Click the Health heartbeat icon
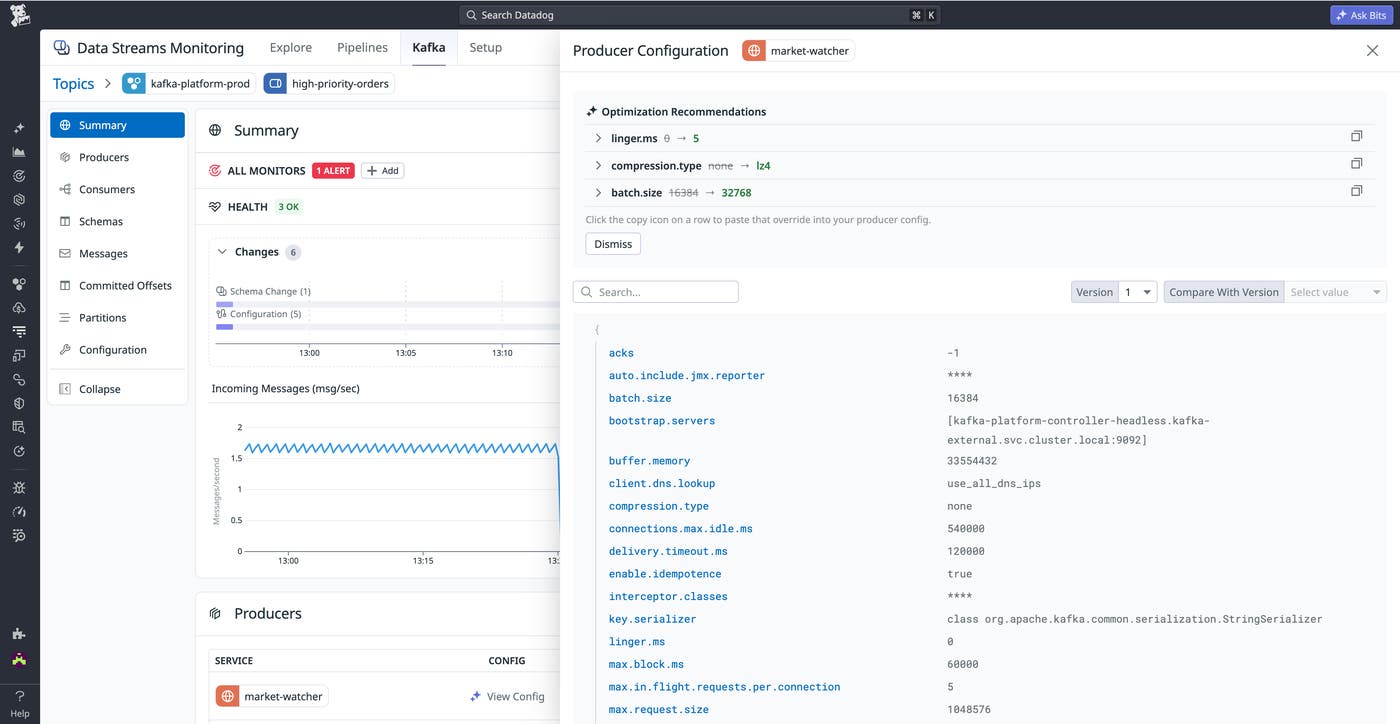 pos(215,207)
